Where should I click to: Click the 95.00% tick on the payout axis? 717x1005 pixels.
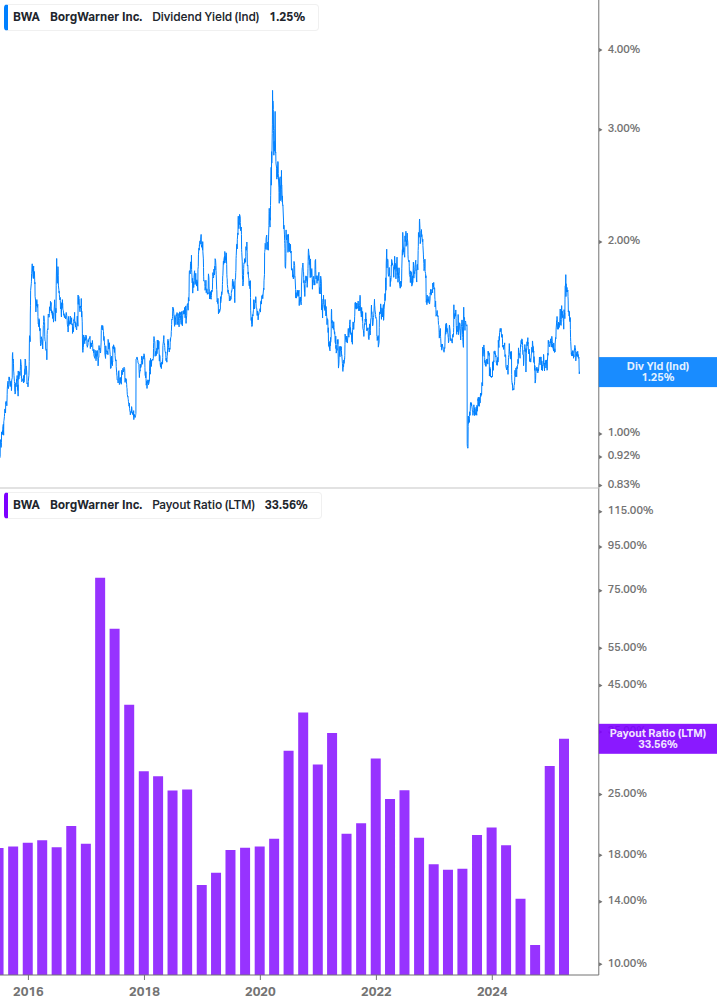pyautogui.click(x=627, y=545)
